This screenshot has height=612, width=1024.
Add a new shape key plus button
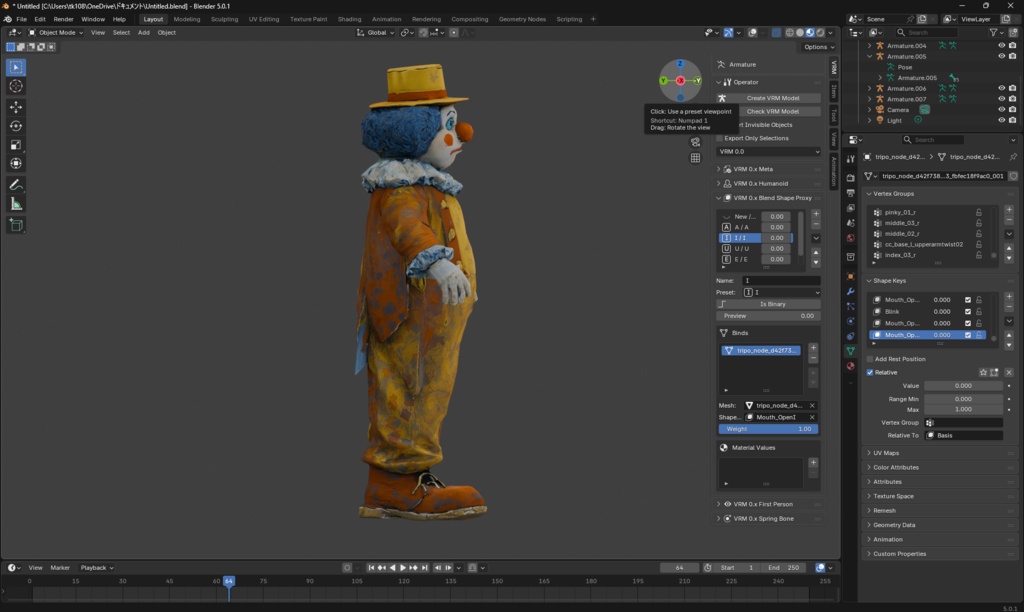click(x=1009, y=297)
